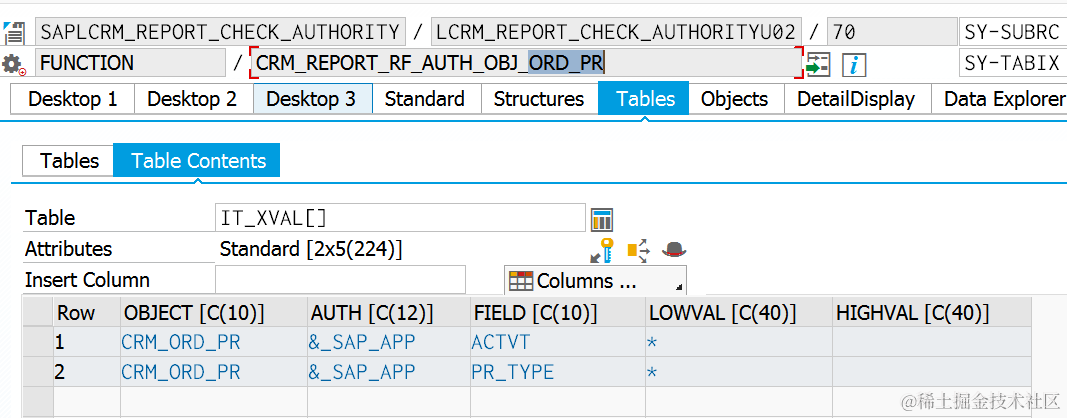Click the Insert Column input field
This screenshot has width=1067, height=418.
tap(340, 280)
